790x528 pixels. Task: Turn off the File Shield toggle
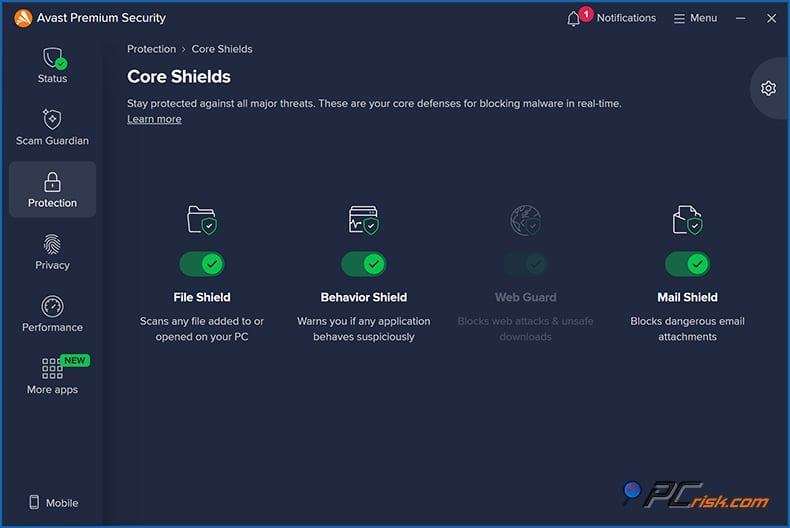coord(202,264)
